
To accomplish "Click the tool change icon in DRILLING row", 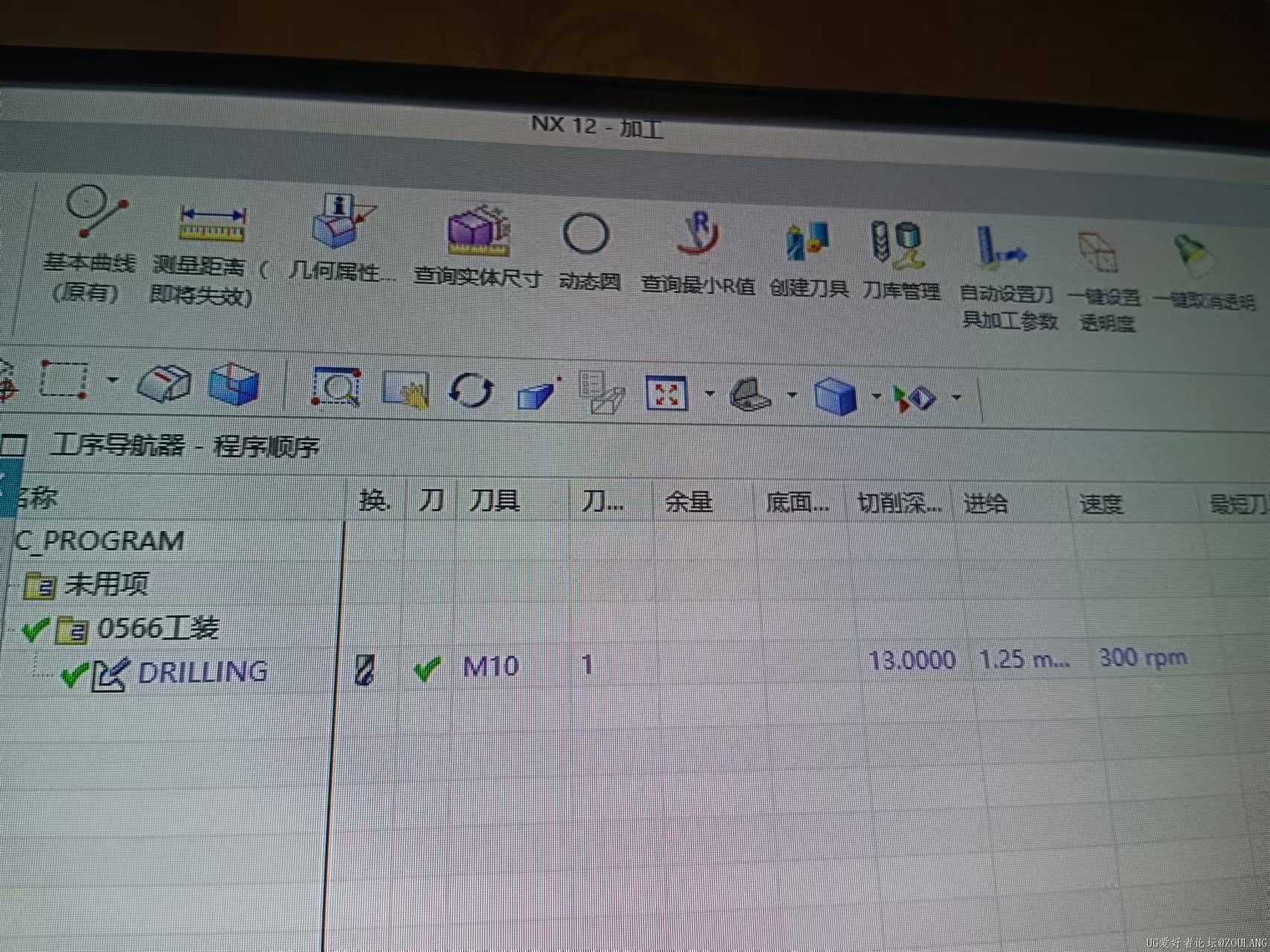I will tap(365, 670).
